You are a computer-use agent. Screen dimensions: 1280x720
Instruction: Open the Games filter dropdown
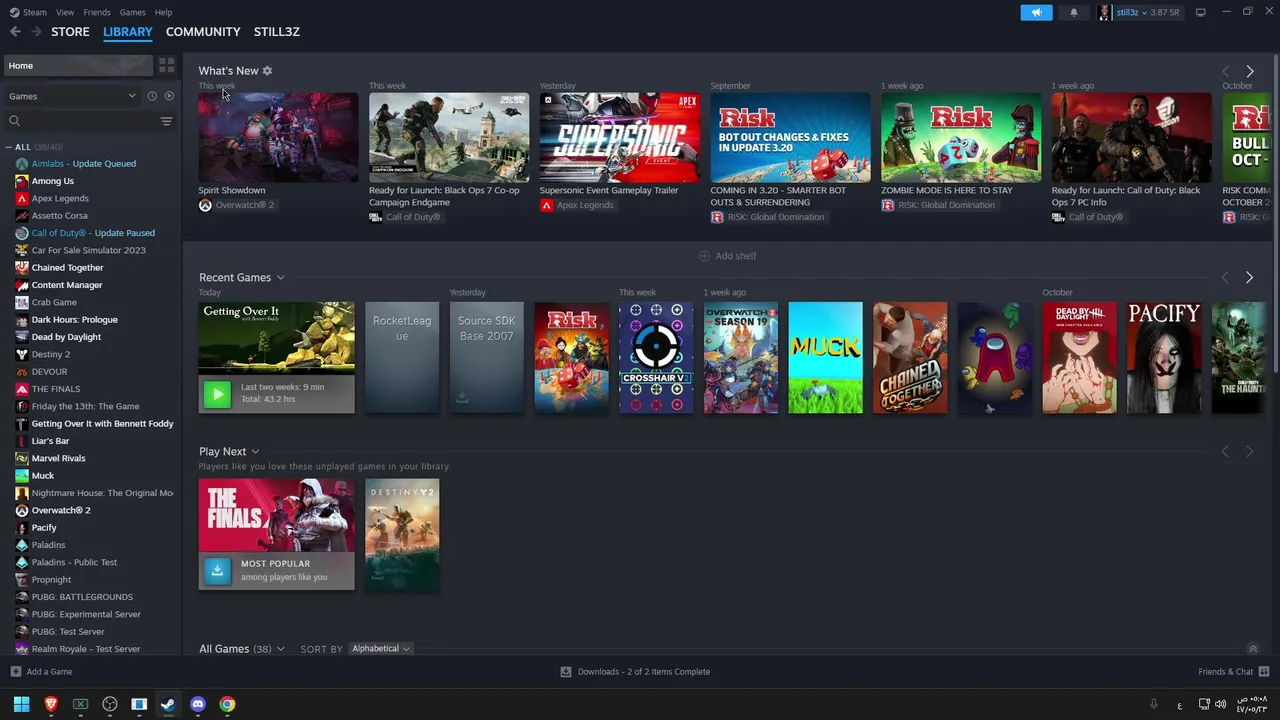72,96
